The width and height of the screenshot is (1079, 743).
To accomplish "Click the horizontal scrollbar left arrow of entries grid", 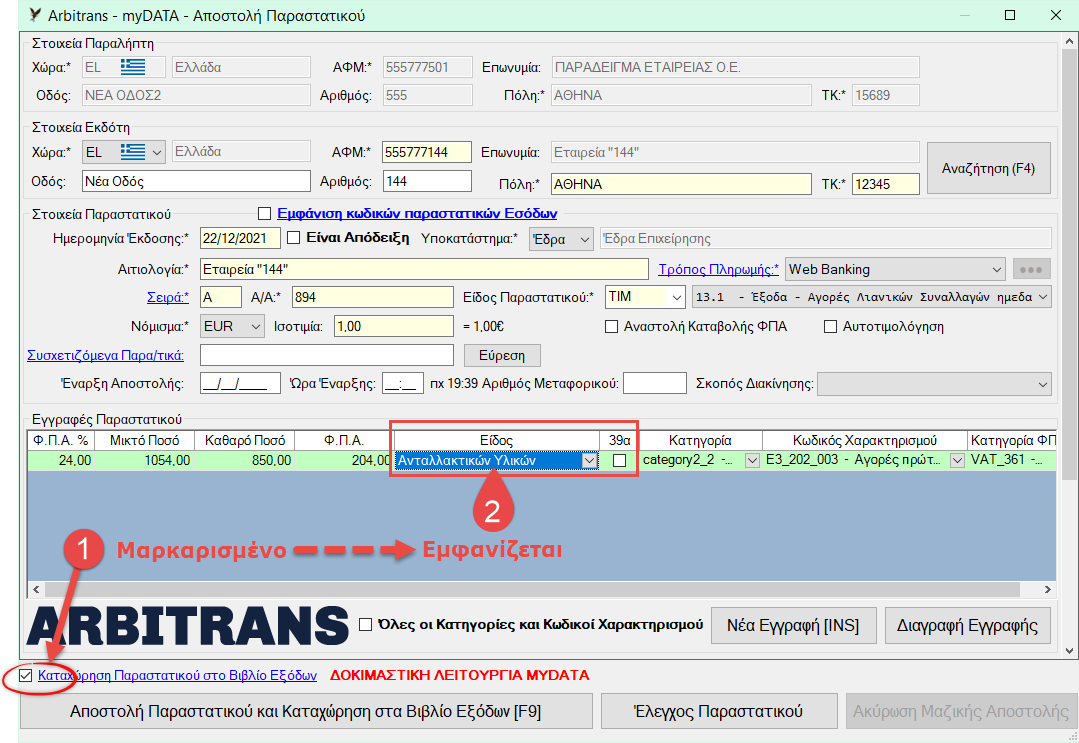I will click(36, 590).
